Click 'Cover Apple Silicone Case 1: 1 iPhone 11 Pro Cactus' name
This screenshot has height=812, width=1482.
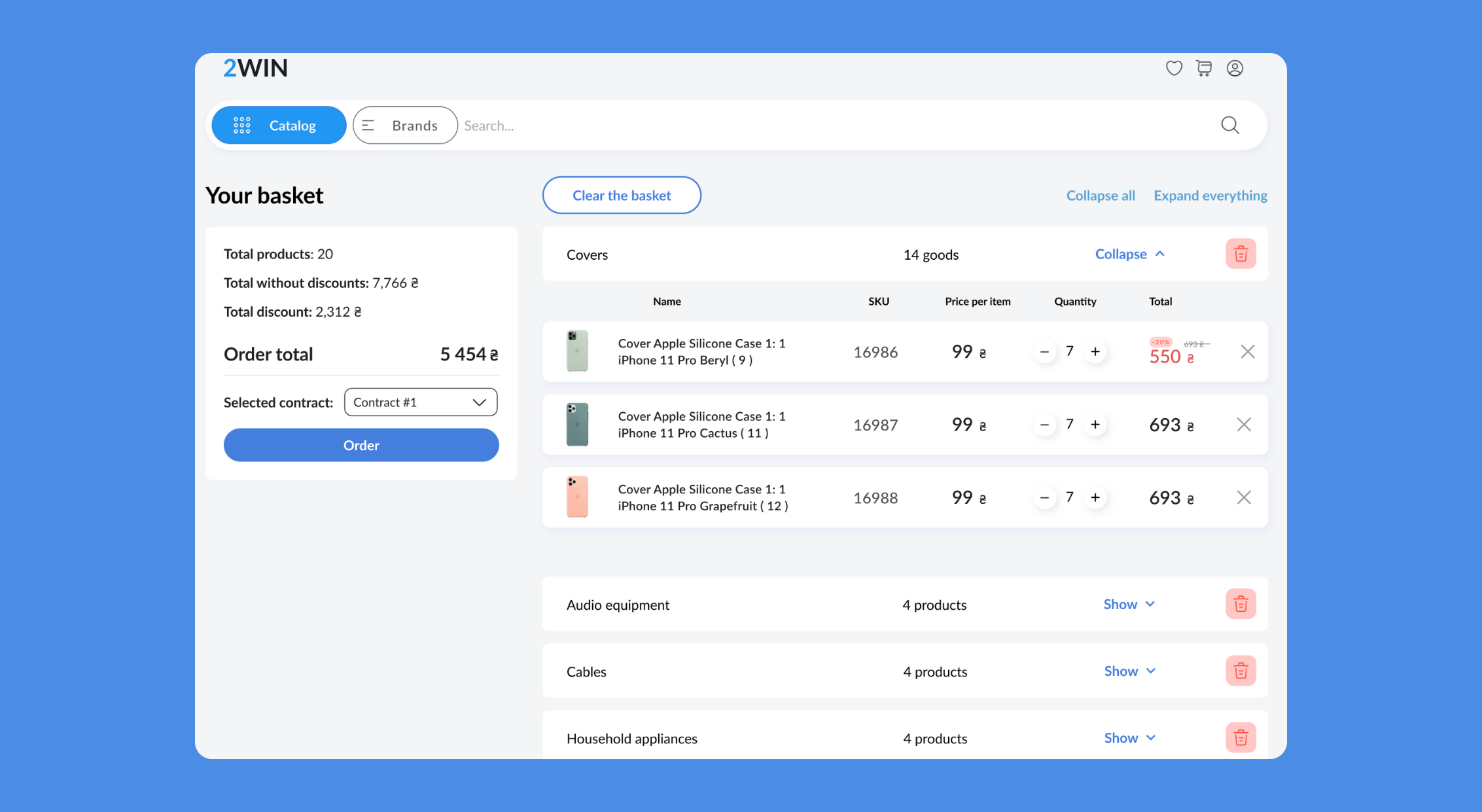pos(701,425)
